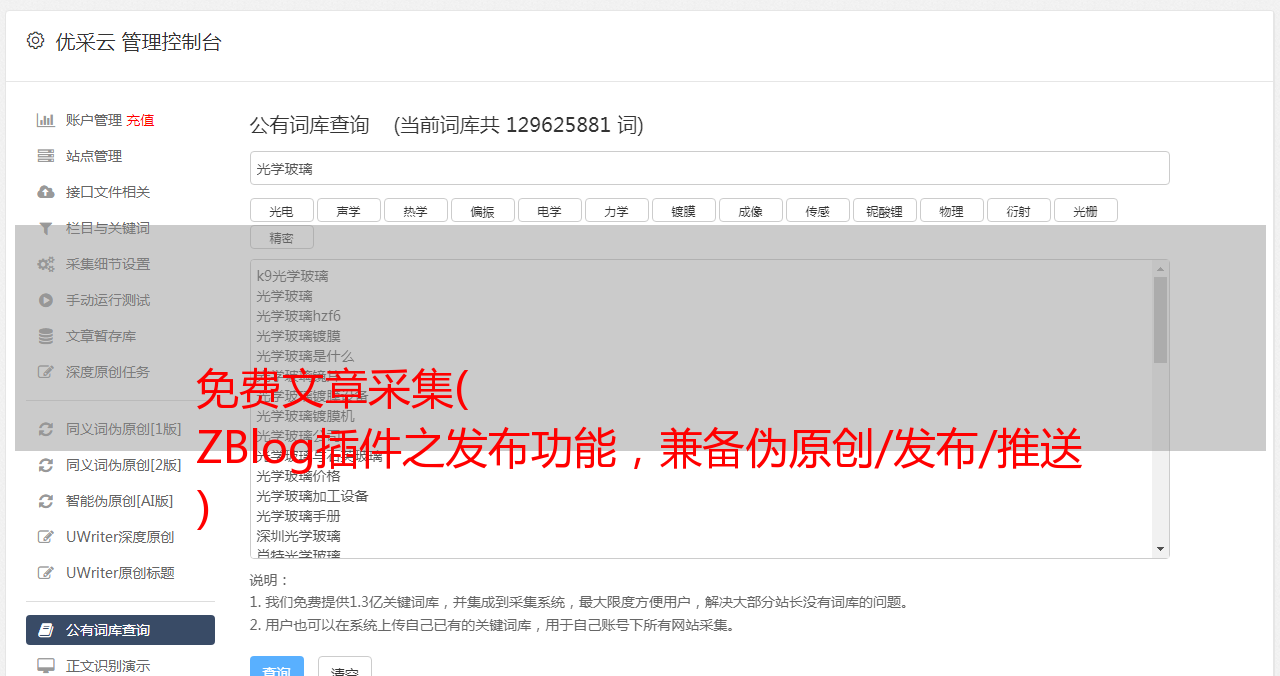Select the 声学 tag button
This screenshot has width=1280, height=676.
(x=348, y=210)
